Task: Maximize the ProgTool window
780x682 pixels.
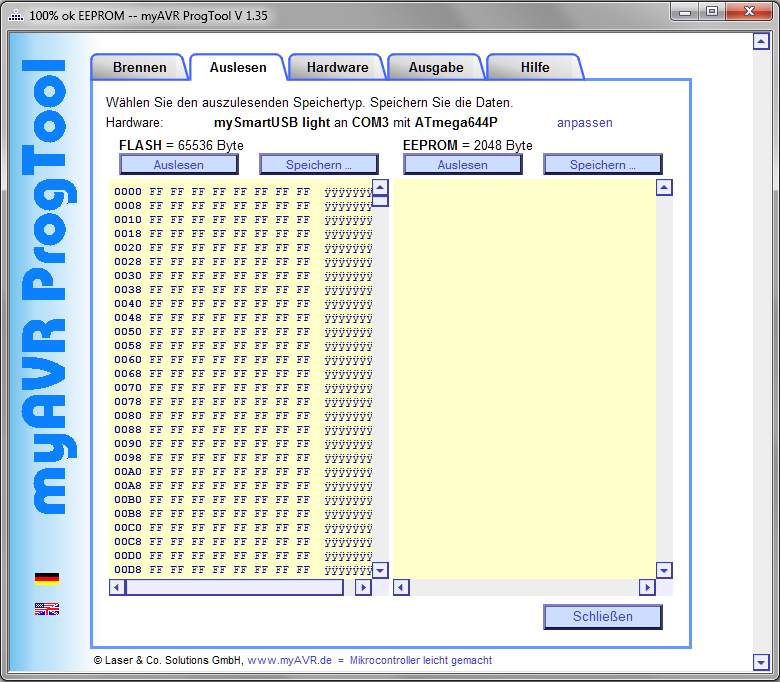Action: (x=712, y=12)
